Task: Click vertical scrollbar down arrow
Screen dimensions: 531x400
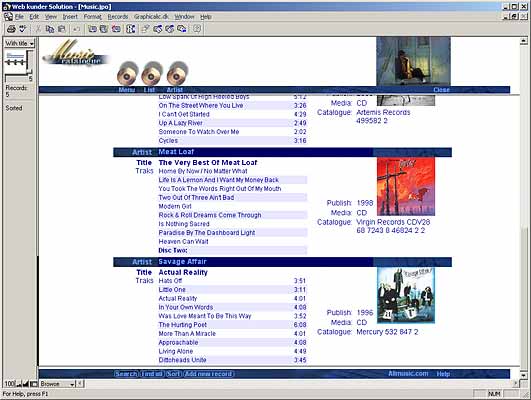Action: click(524, 375)
